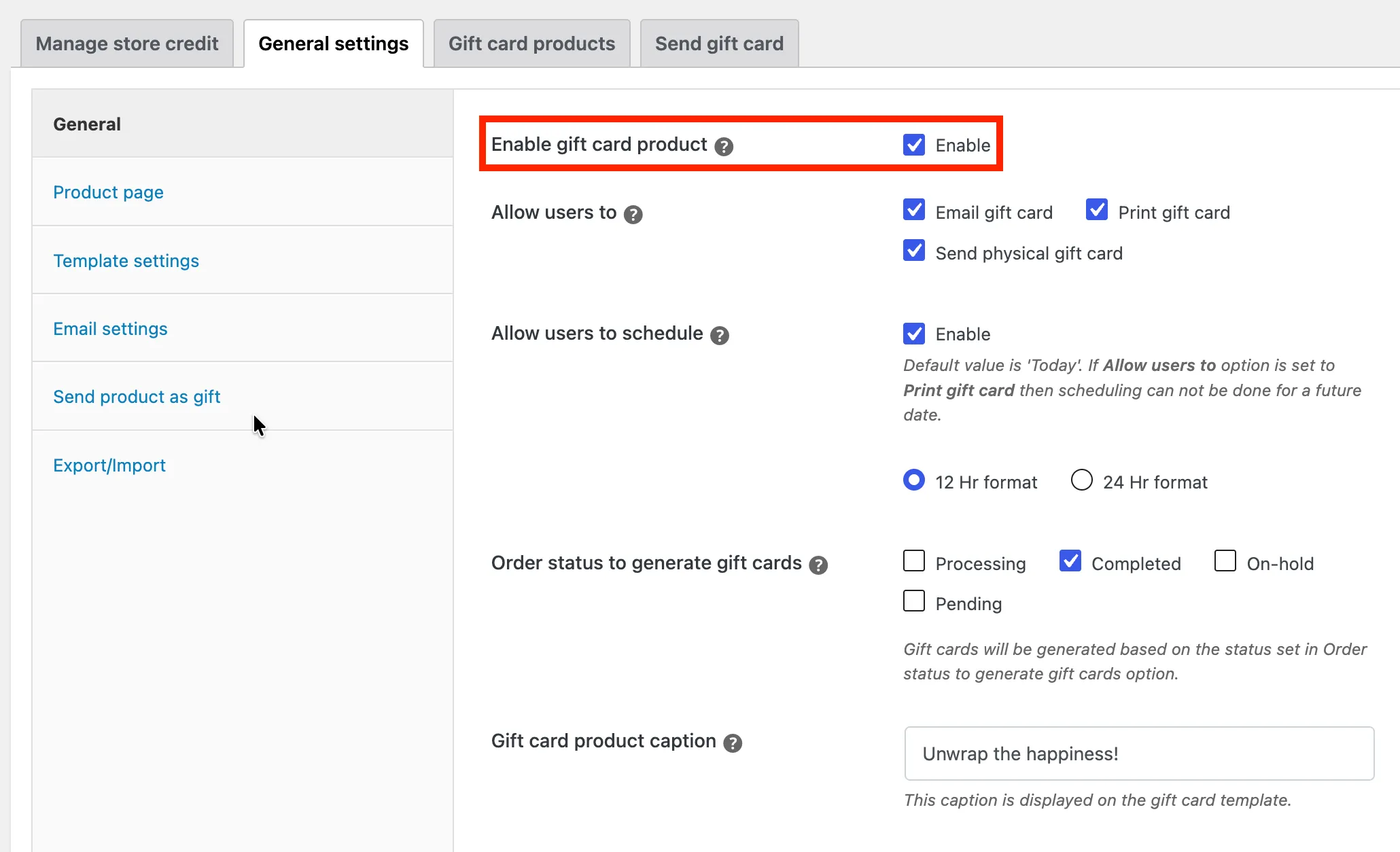Open help tooltip beside Allow users to

(x=633, y=214)
